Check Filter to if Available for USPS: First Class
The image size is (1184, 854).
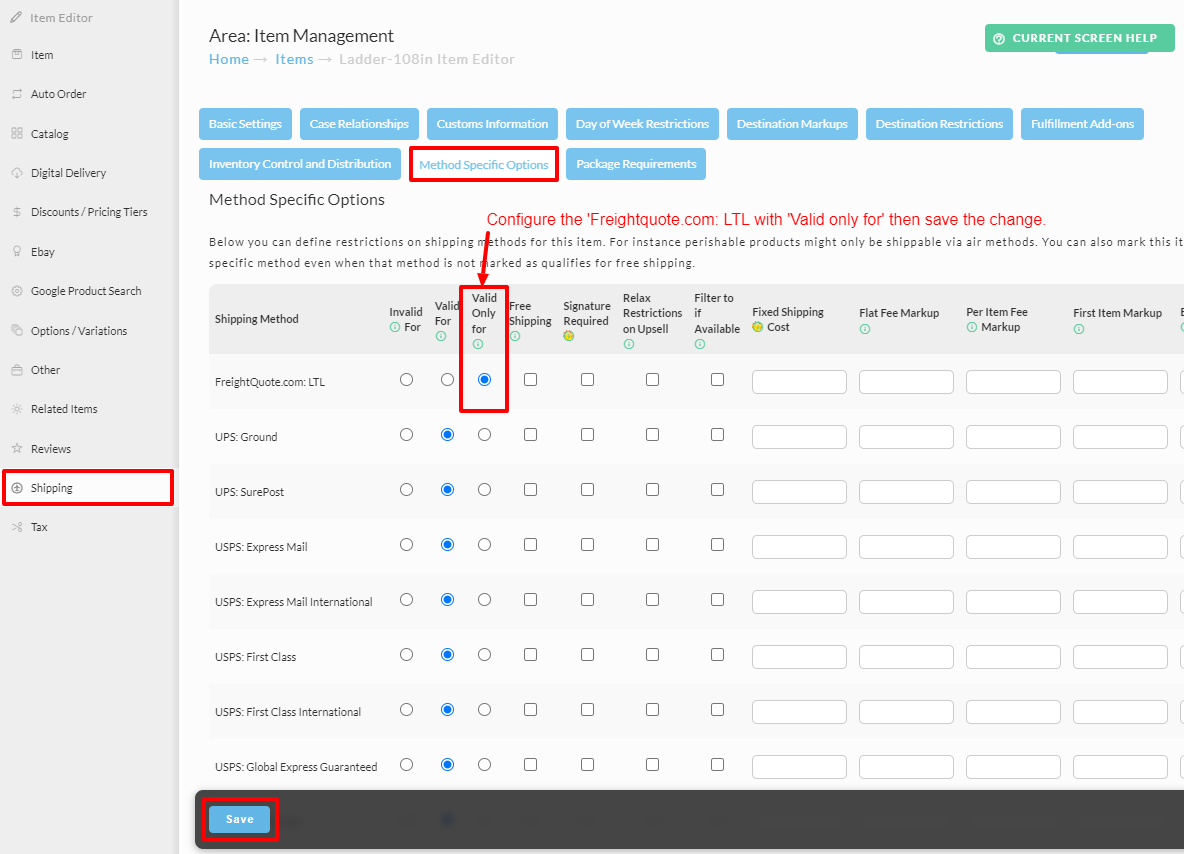click(x=717, y=655)
